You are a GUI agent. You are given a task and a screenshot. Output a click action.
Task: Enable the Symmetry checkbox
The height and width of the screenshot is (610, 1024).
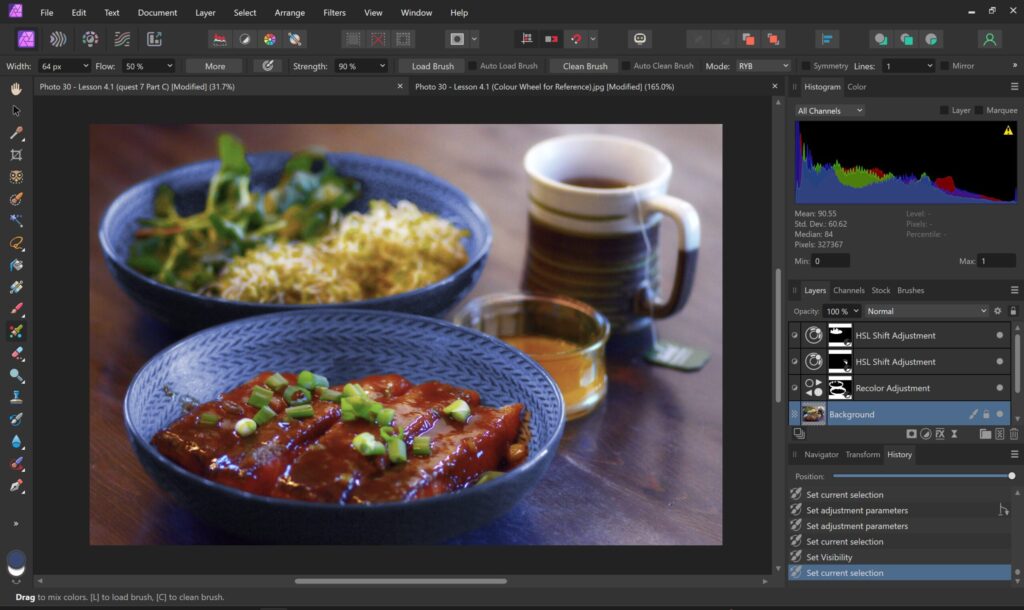pos(806,66)
